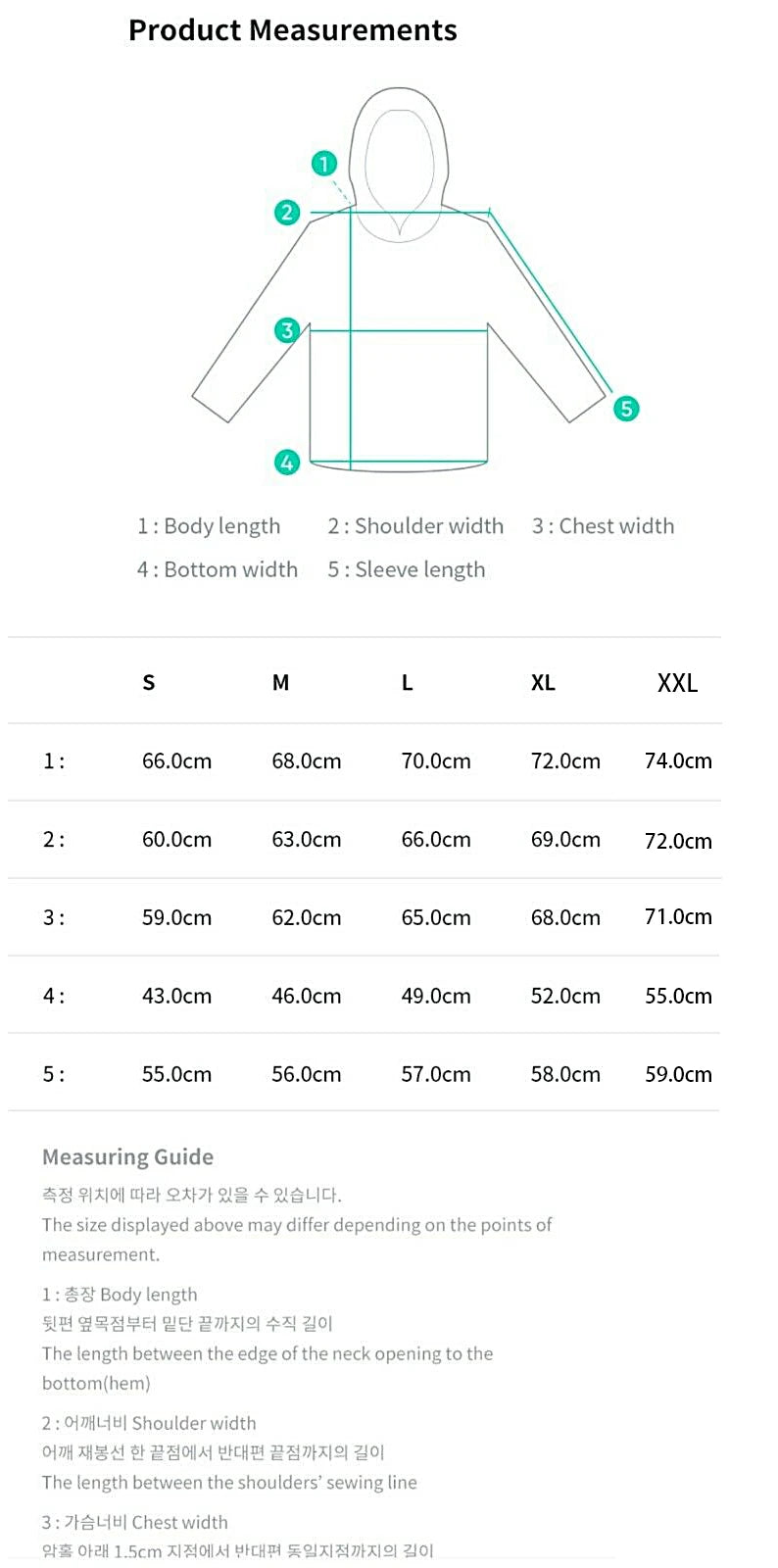Select the XL size column header

tap(543, 682)
